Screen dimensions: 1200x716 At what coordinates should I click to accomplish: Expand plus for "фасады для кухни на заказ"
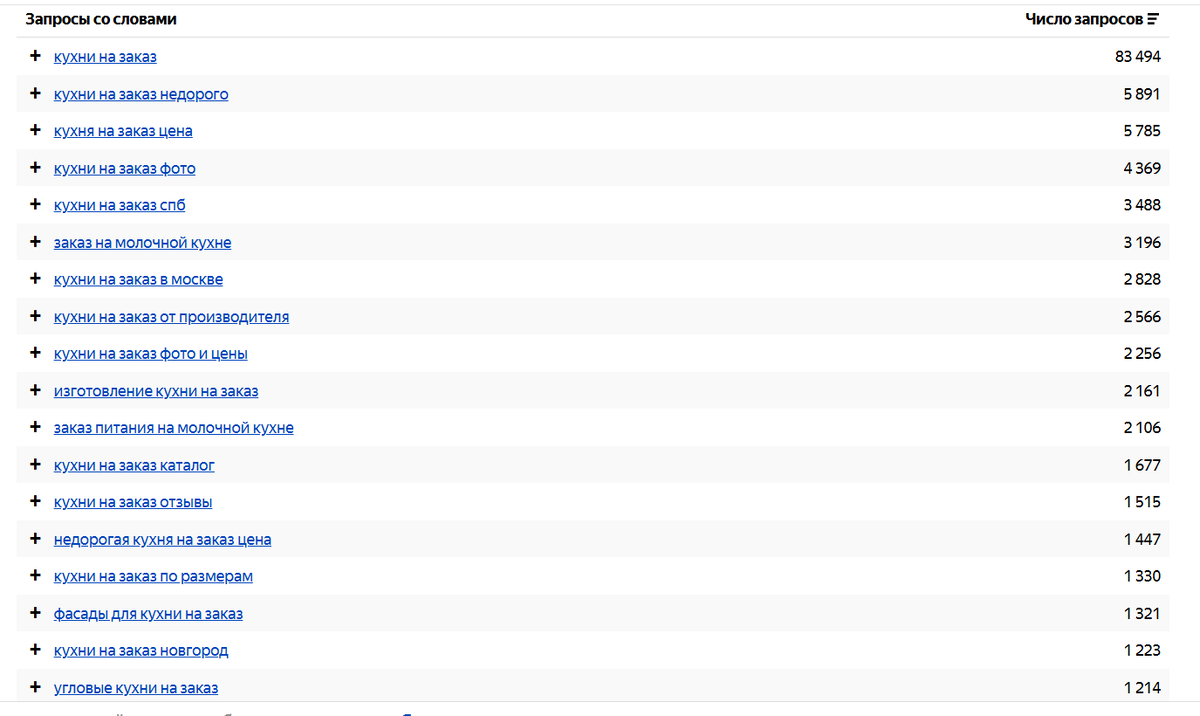click(x=35, y=613)
